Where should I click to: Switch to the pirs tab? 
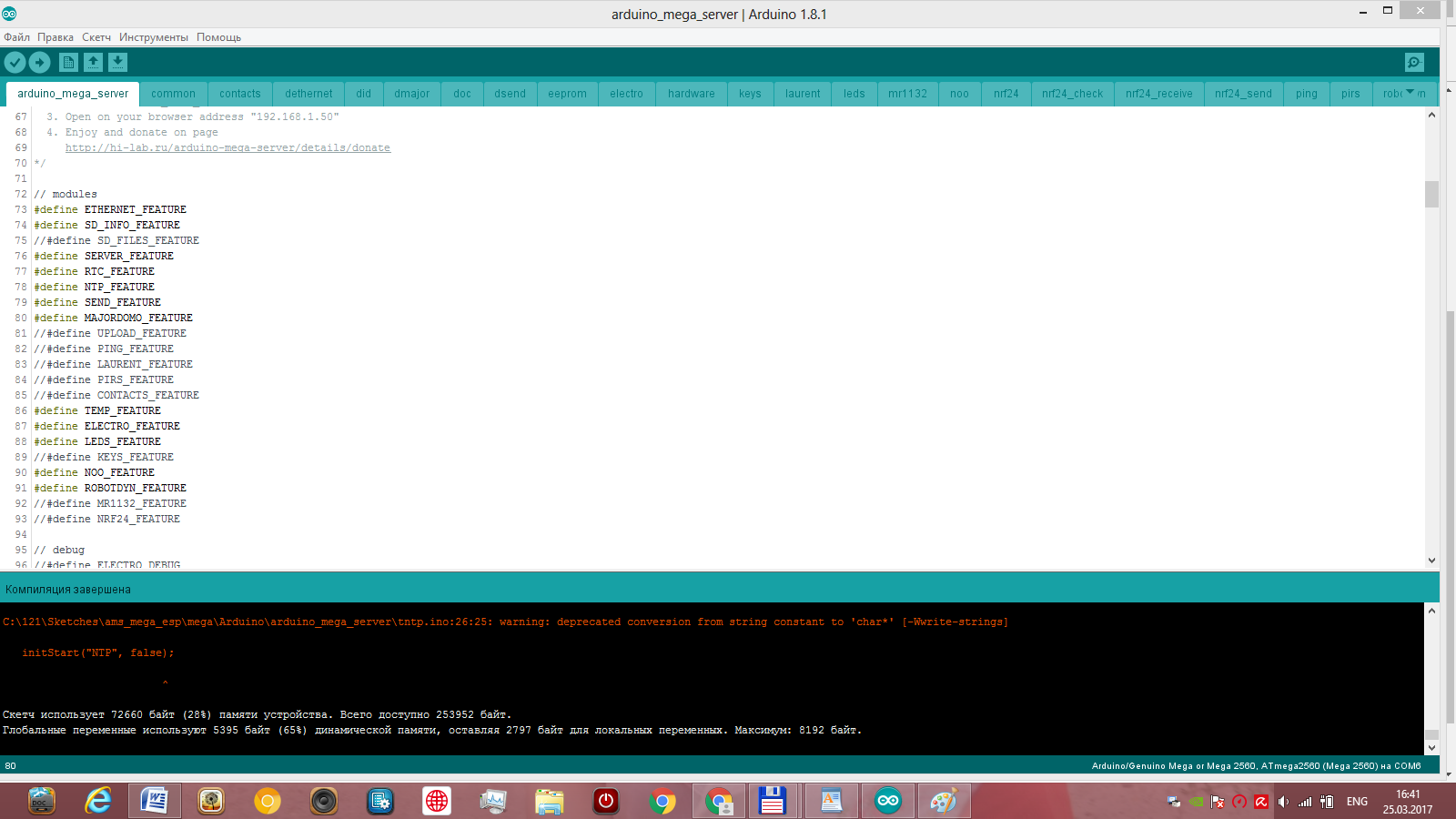[x=1350, y=94]
